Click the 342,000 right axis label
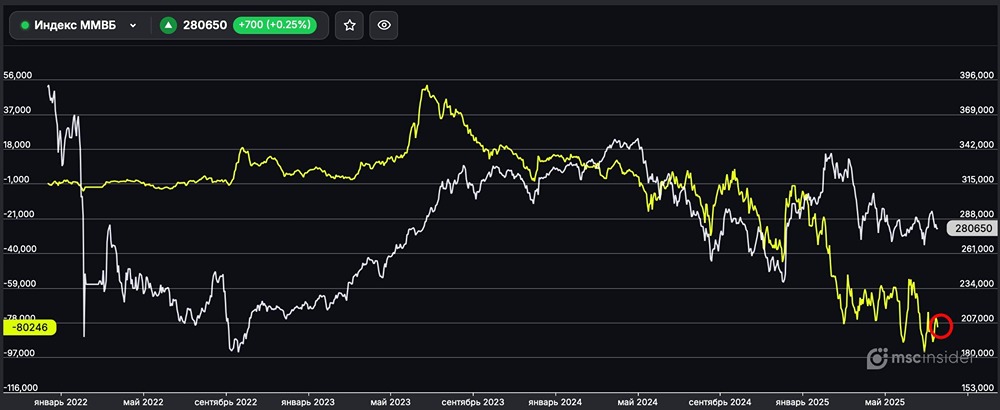 (x=978, y=145)
